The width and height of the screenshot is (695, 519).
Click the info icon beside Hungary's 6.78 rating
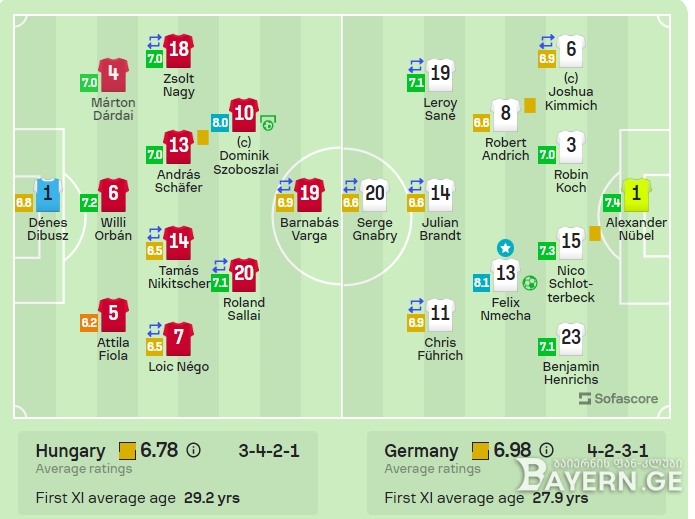pos(193,450)
